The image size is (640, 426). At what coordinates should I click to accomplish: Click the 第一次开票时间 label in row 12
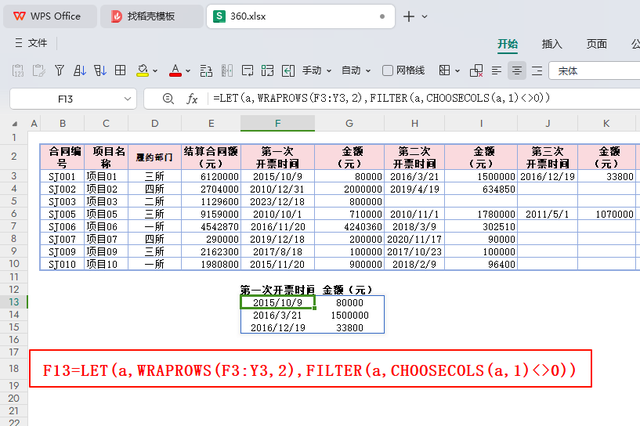[x=278, y=290]
